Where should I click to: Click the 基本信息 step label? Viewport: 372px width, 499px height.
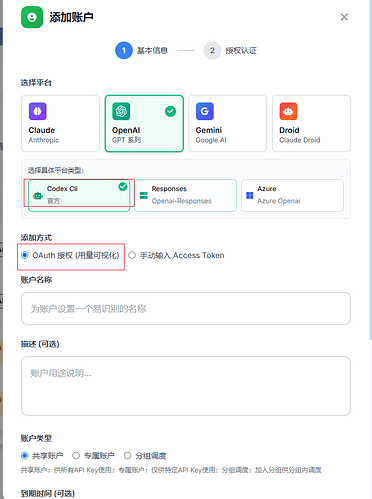point(152,50)
